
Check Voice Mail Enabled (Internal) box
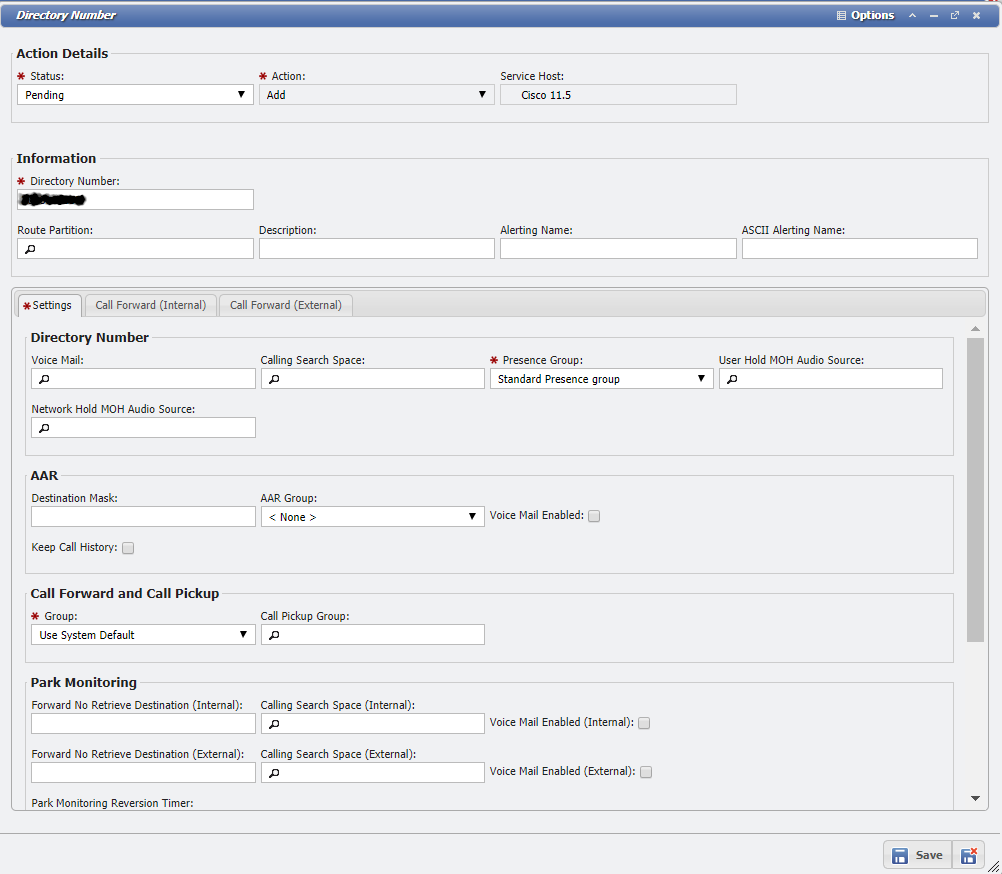click(x=644, y=723)
